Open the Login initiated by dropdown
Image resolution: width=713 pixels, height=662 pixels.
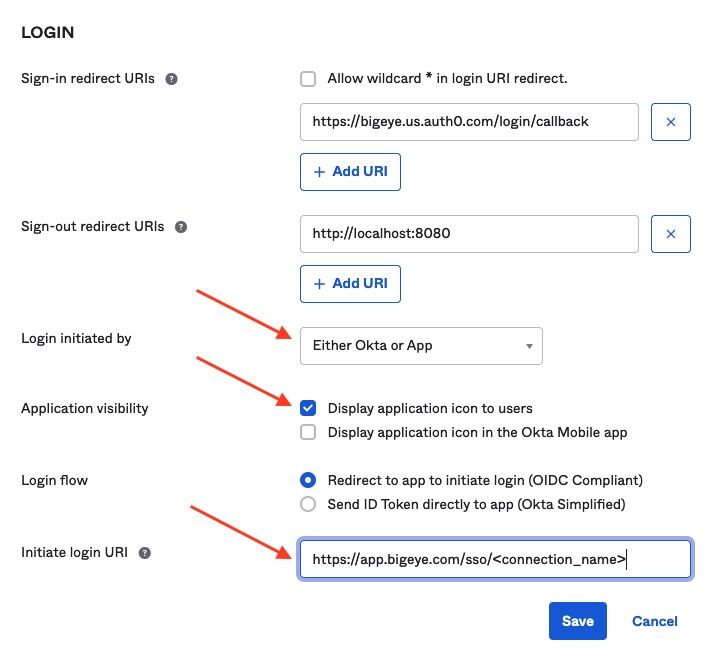pyautogui.click(x=421, y=346)
